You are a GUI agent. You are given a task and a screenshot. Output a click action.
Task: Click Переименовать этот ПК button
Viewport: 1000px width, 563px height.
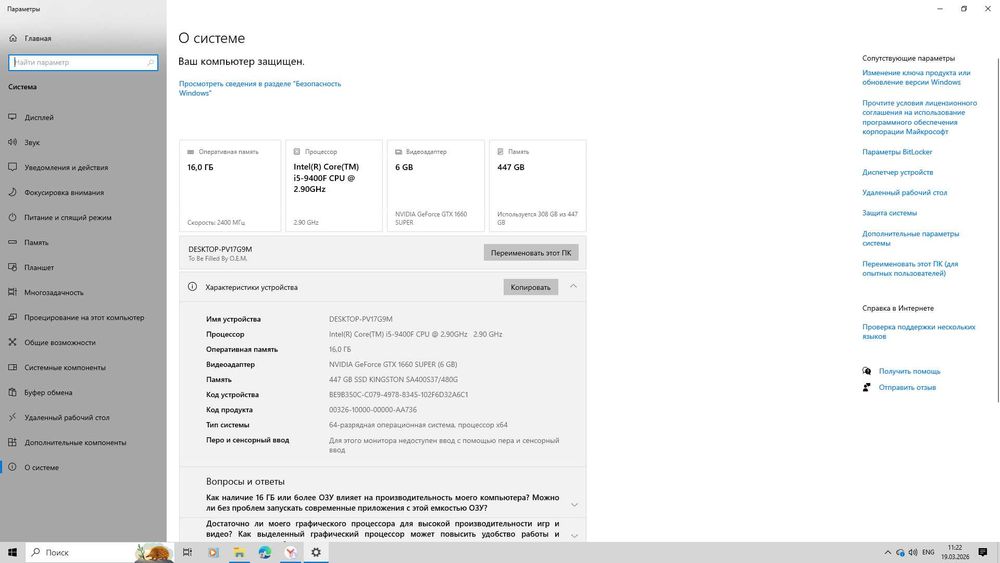click(x=531, y=252)
